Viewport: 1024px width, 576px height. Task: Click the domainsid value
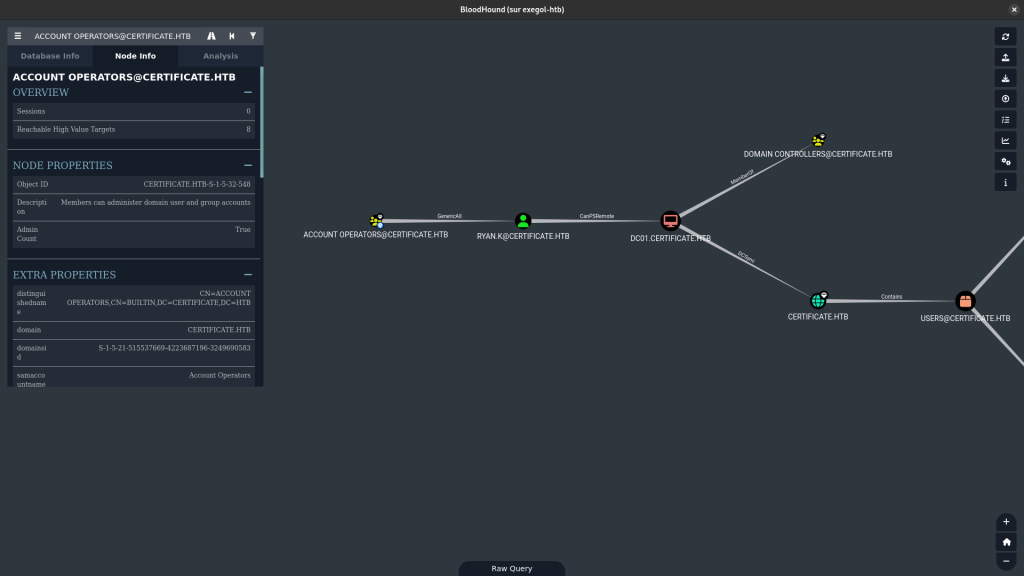[x=174, y=348]
